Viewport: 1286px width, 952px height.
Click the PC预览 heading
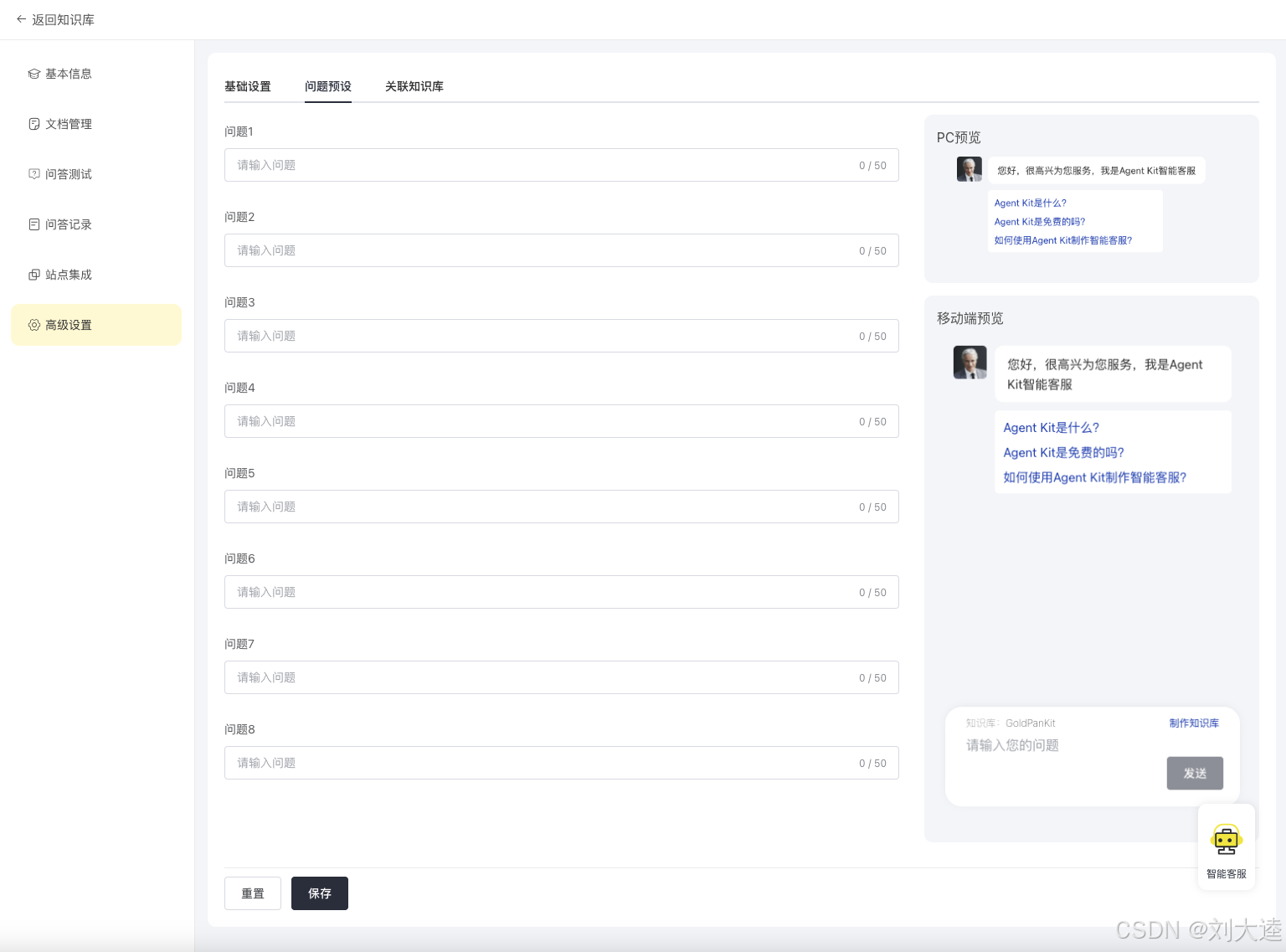tap(959, 137)
